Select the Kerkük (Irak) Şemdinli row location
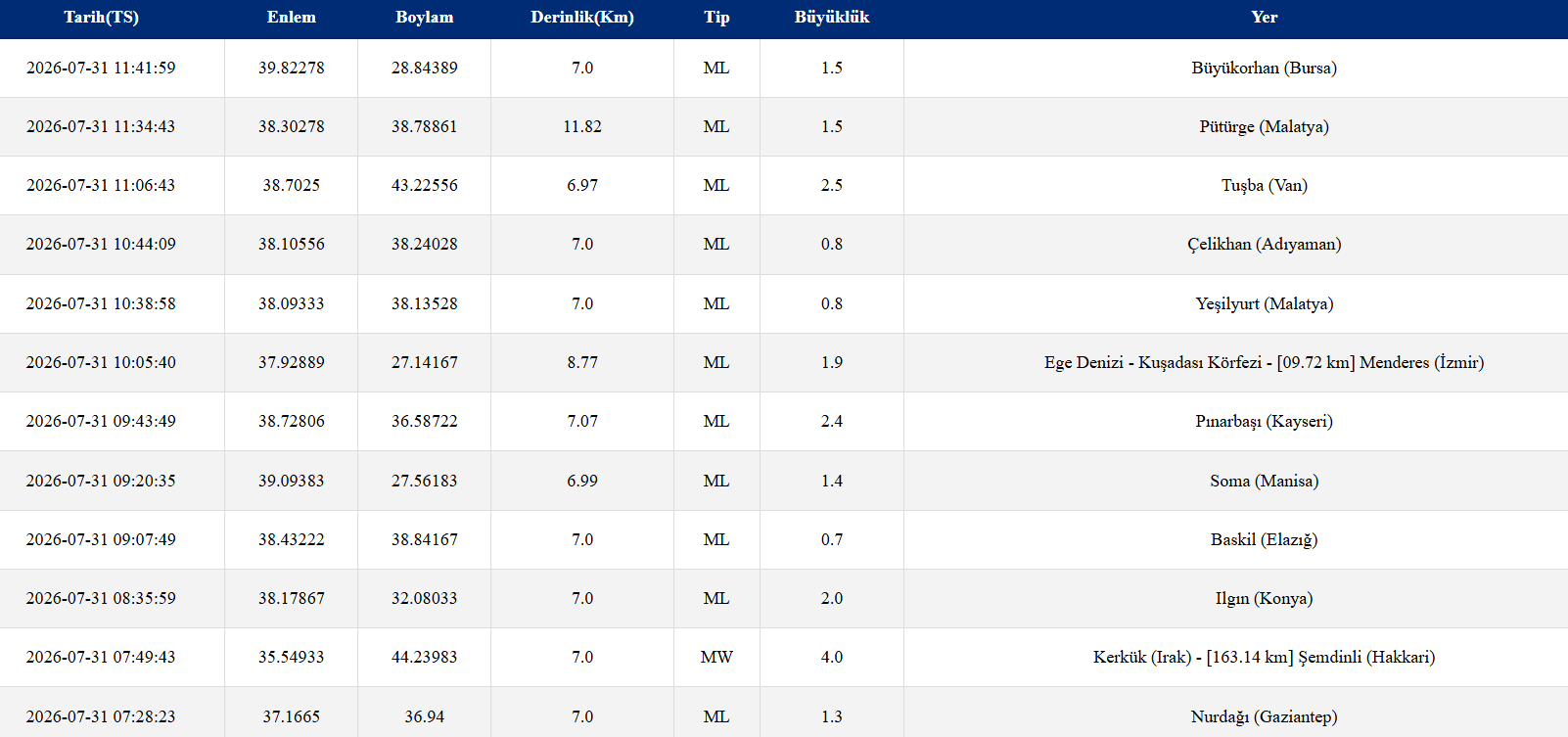1568x737 pixels. (x=1264, y=658)
